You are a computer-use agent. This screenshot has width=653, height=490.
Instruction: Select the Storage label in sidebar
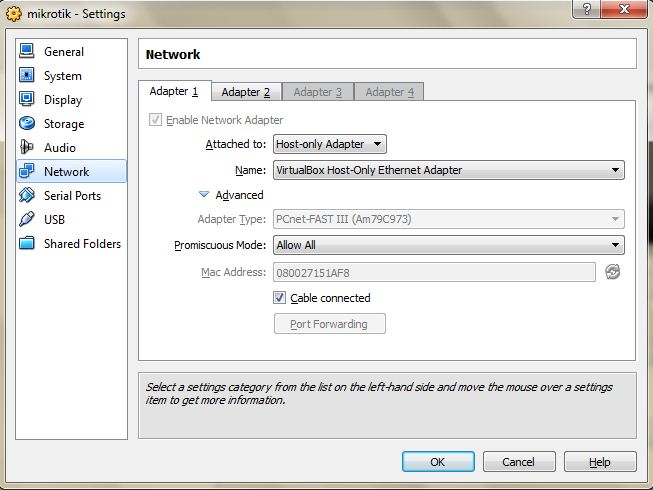(x=64, y=124)
